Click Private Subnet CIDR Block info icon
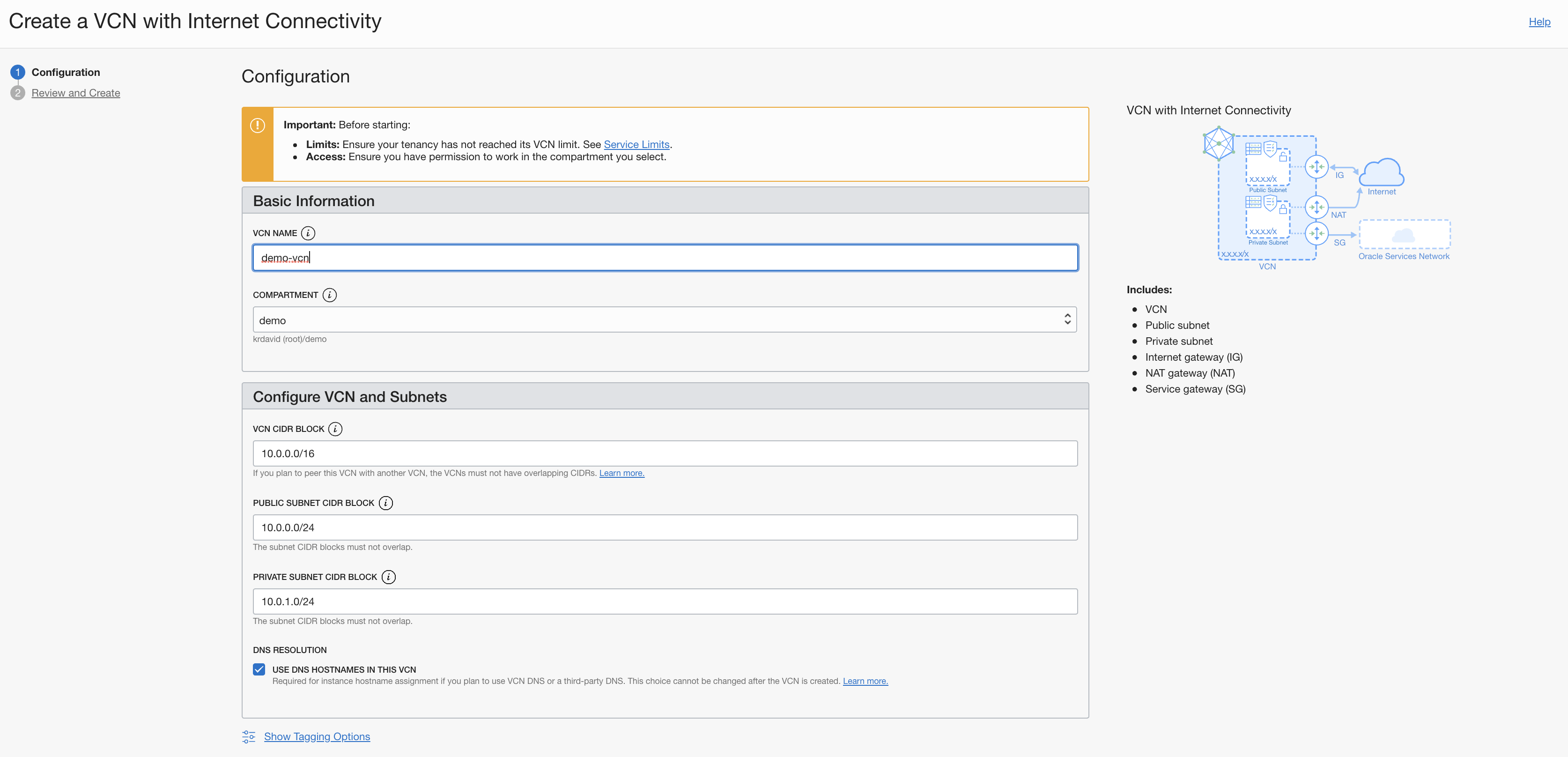The height and width of the screenshot is (757, 1568). [388, 577]
